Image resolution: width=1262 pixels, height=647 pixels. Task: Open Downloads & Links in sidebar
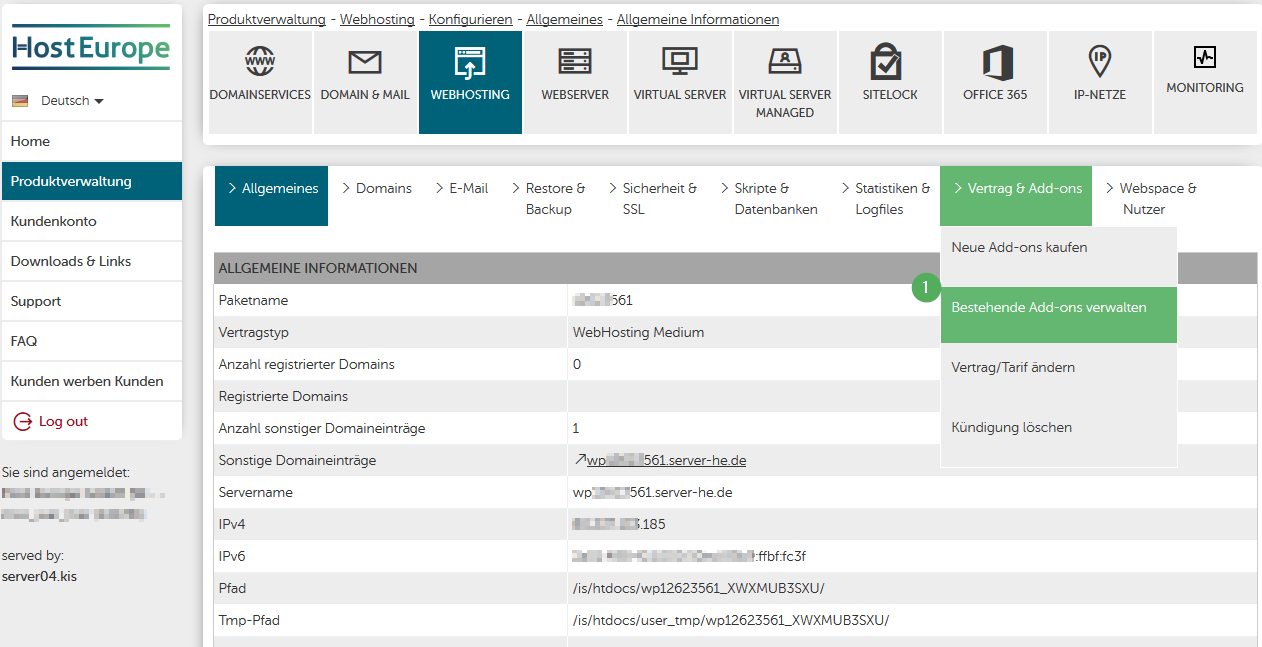point(92,262)
